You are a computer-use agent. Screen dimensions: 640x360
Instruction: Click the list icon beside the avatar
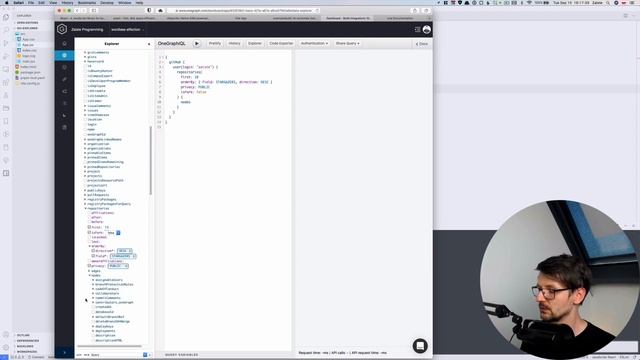tap(417, 29)
